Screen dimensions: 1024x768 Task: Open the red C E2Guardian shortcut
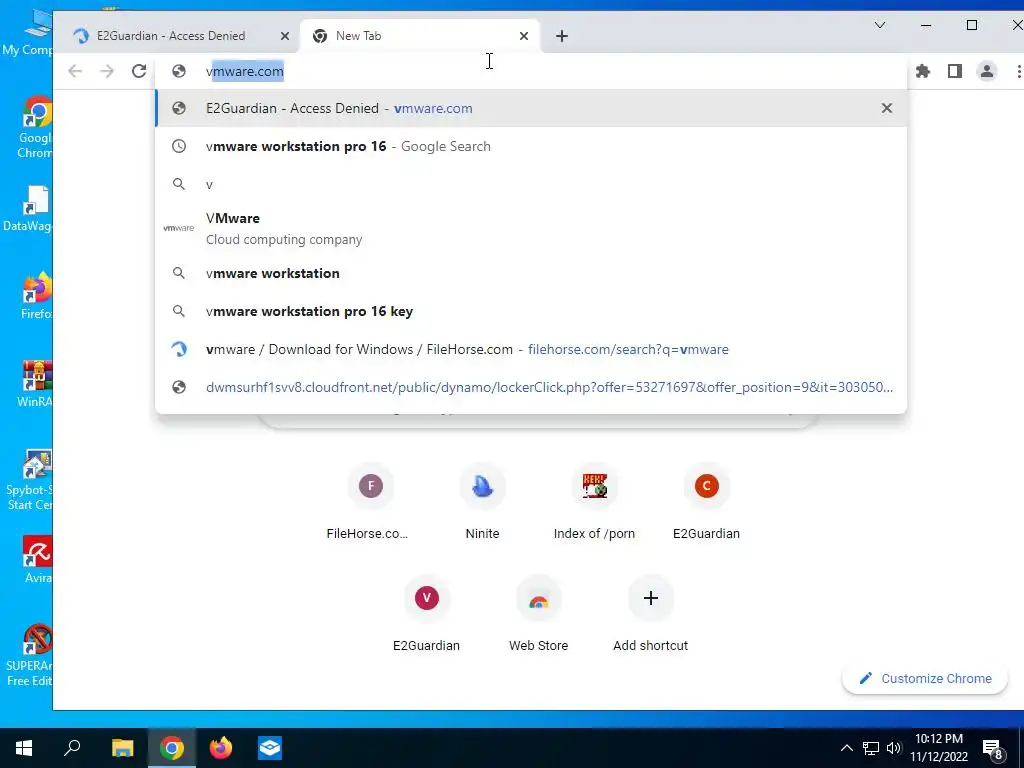[x=707, y=502]
